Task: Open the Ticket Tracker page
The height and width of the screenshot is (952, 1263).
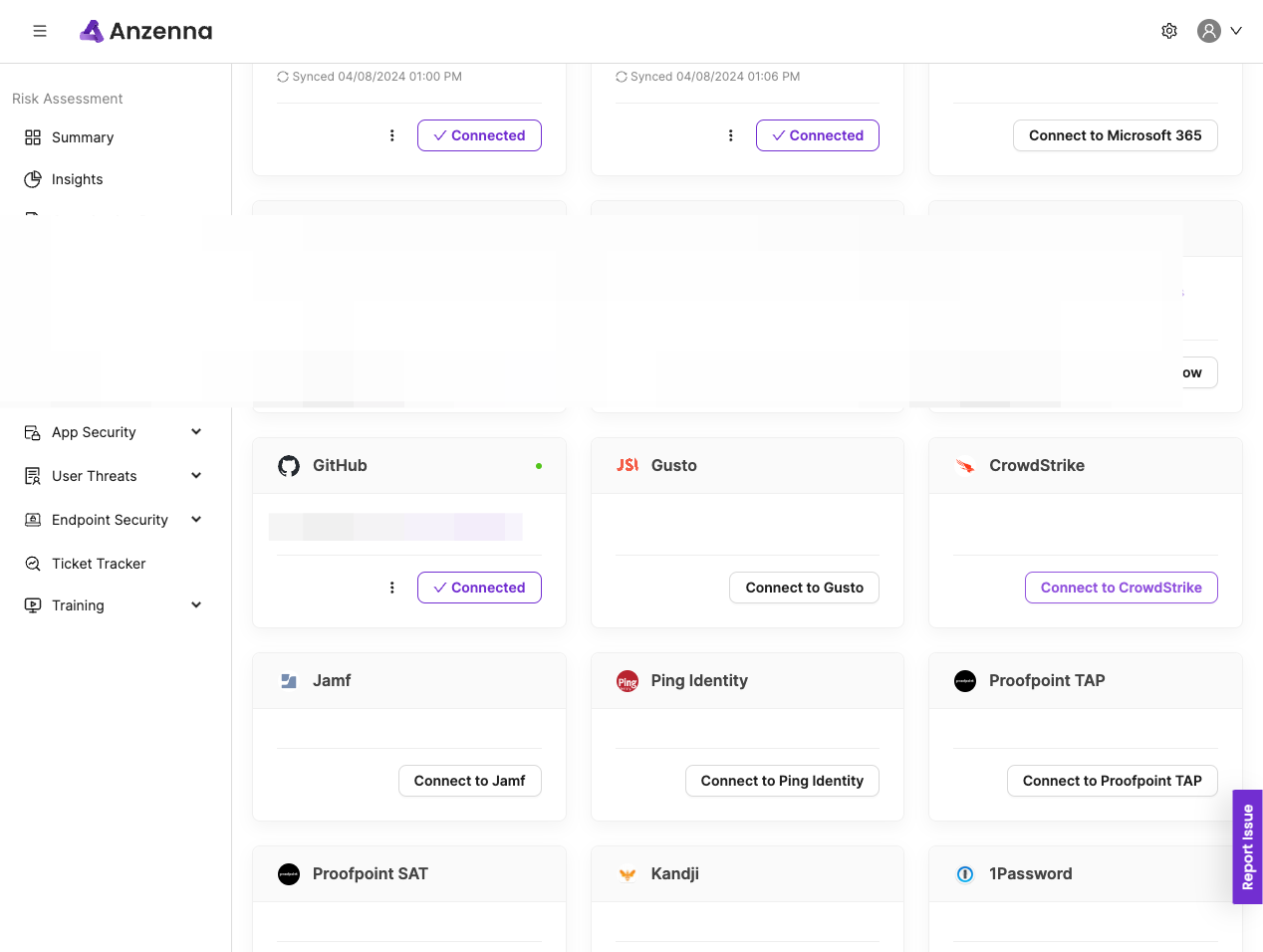Action: click(99, 564)
